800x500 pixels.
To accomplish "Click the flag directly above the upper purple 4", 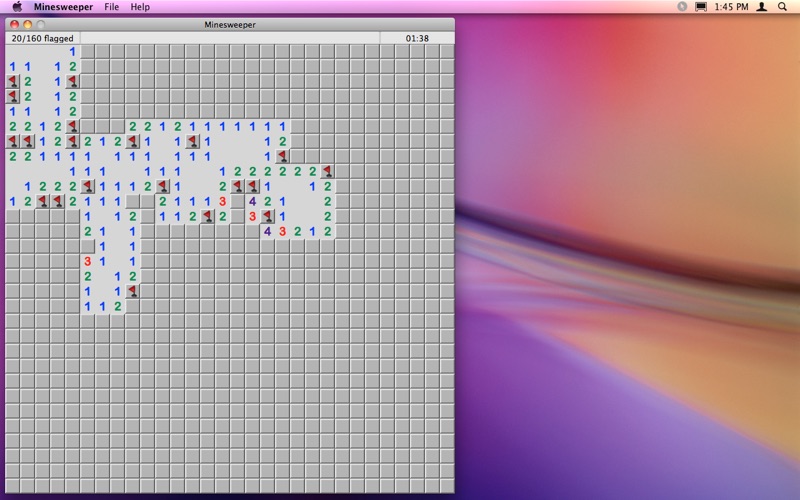I will (x=253, y=186).
